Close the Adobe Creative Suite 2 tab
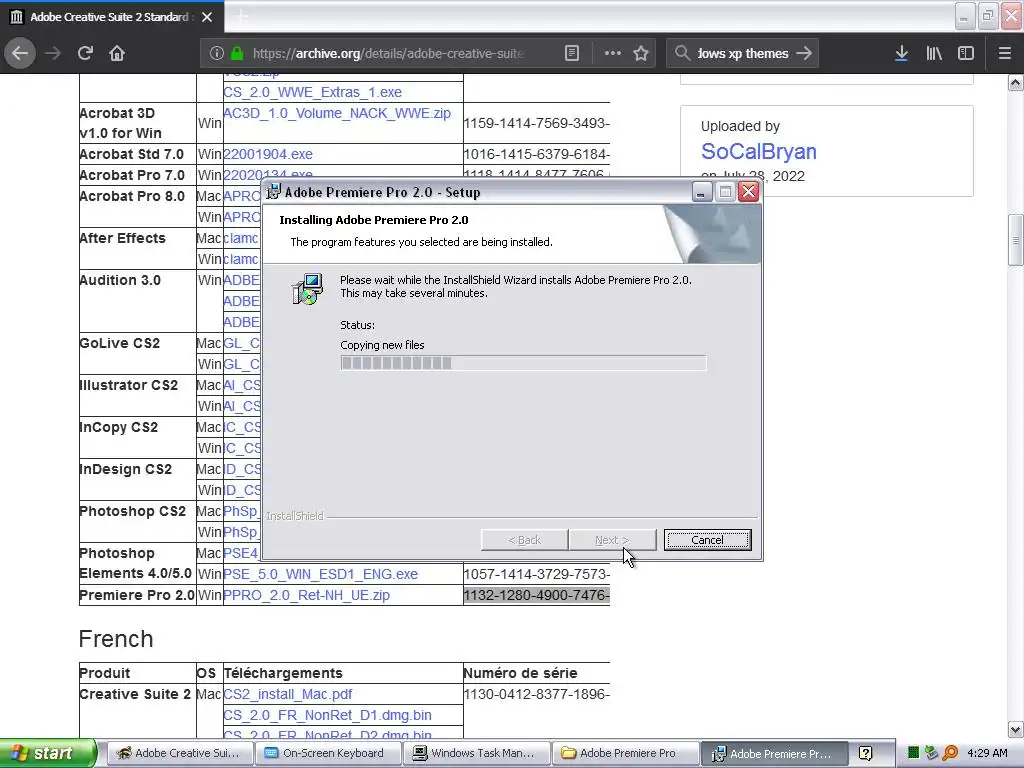Image resolution: width=1024 pixels, height=768 pixels. pos(207,17)
